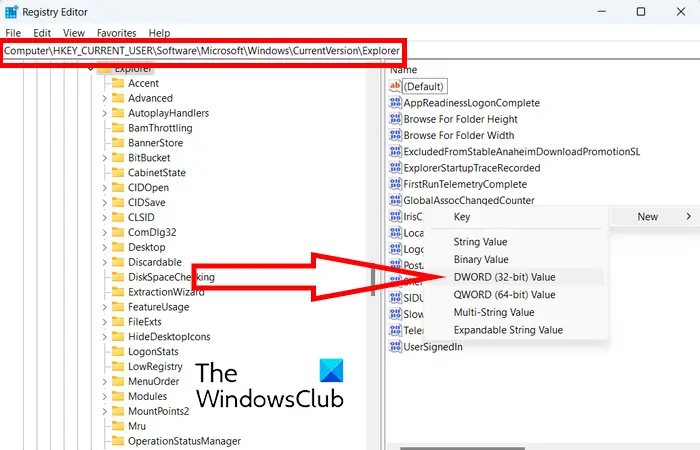Click the AppReadinessLogonComplete DWORD icon
The width and height of the screenshot is (700, 450).
(x=395, y=103)
